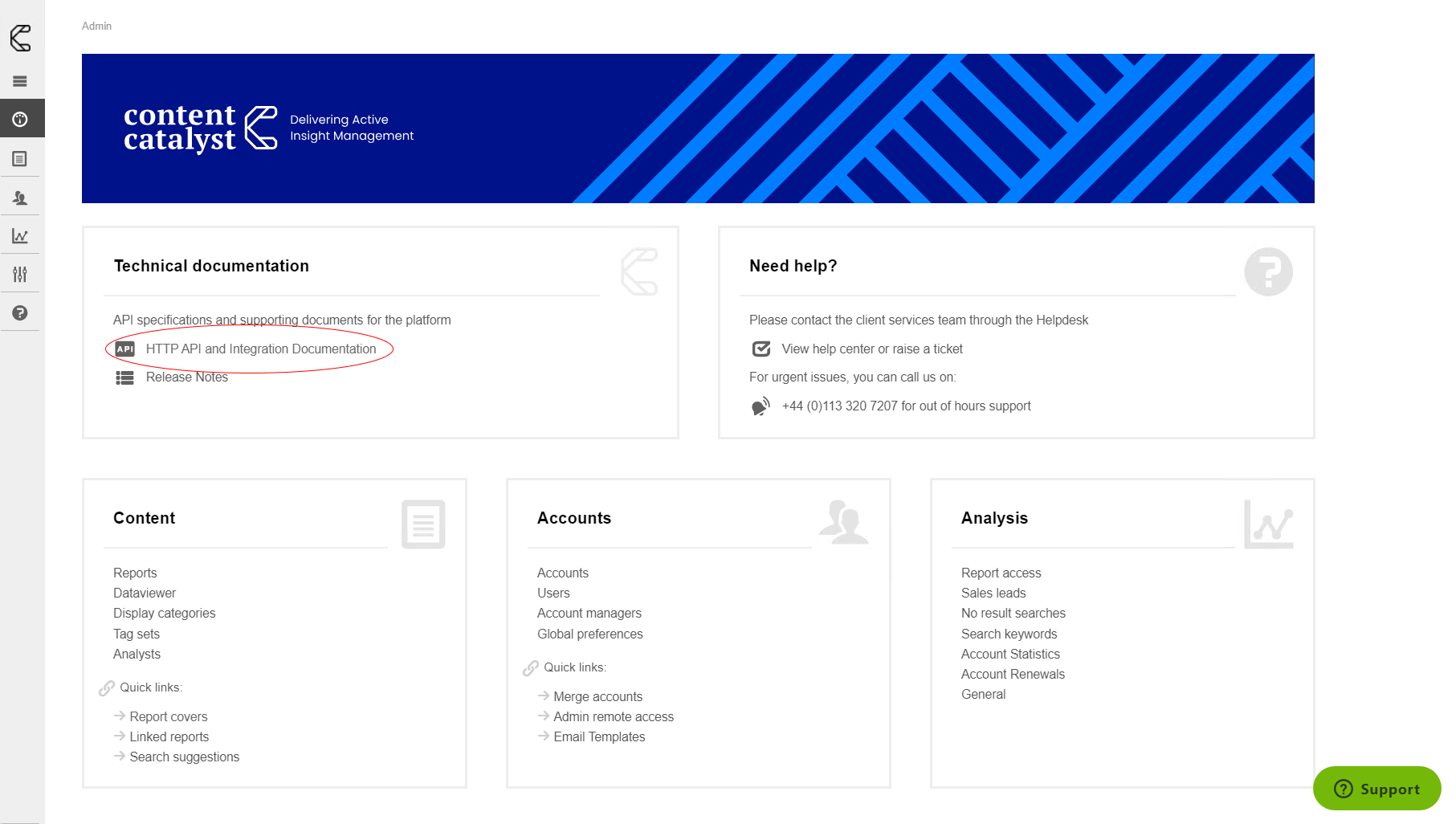
Task: Open the analysis chart icon in sidebar
Action: (x=20, y=236)
